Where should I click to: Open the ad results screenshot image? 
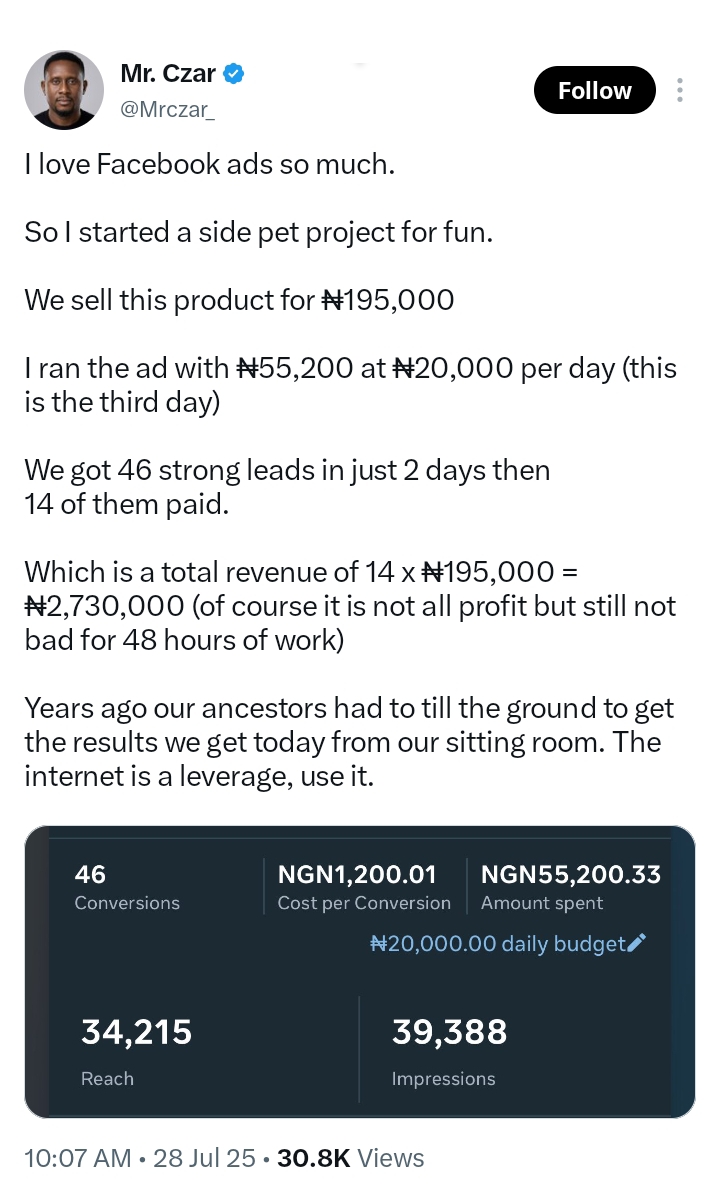pyautogui.click(x=360, y=972)
